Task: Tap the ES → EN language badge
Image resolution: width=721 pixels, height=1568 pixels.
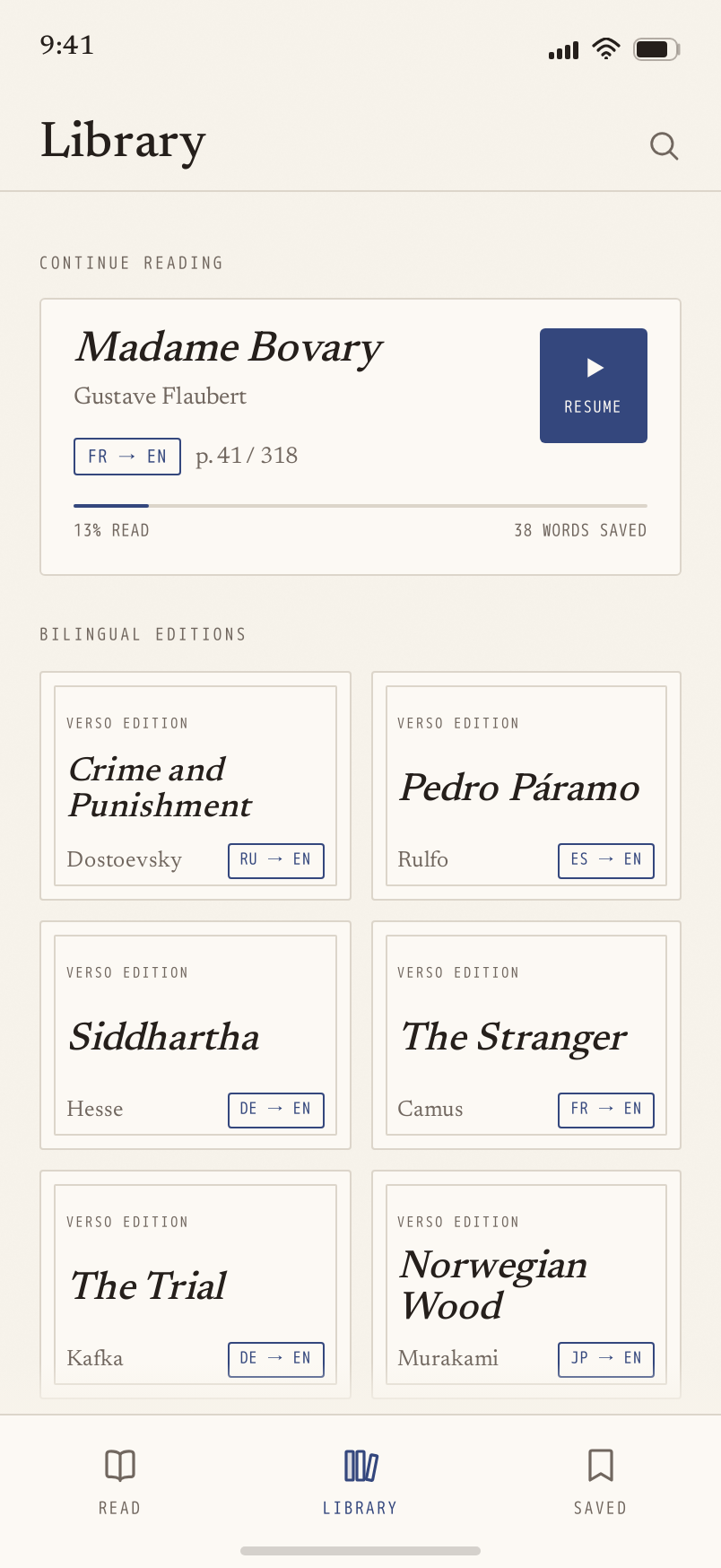Action: [606, 860]
